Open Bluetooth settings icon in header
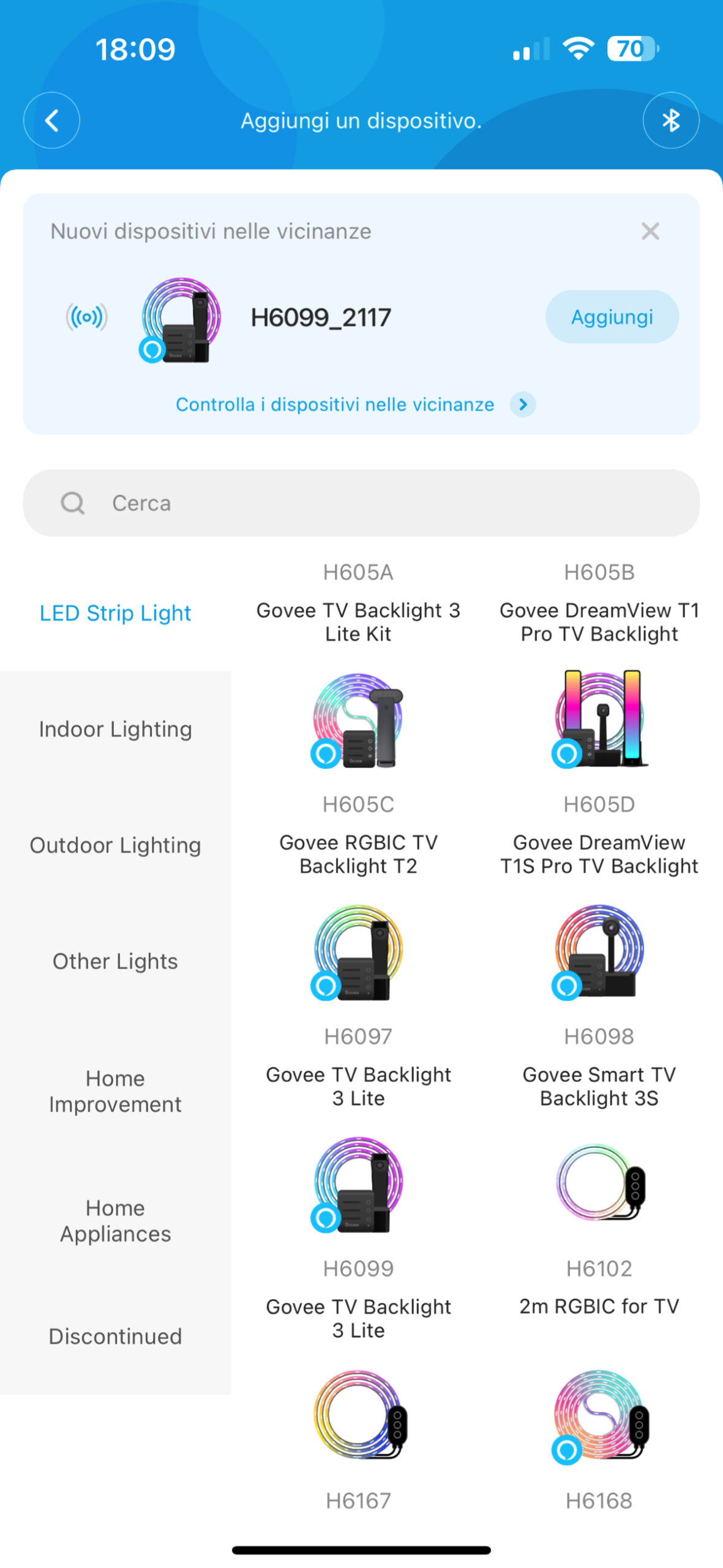Image resolution: width=723 pixels, height=1568 pixels. coord(671,120)
